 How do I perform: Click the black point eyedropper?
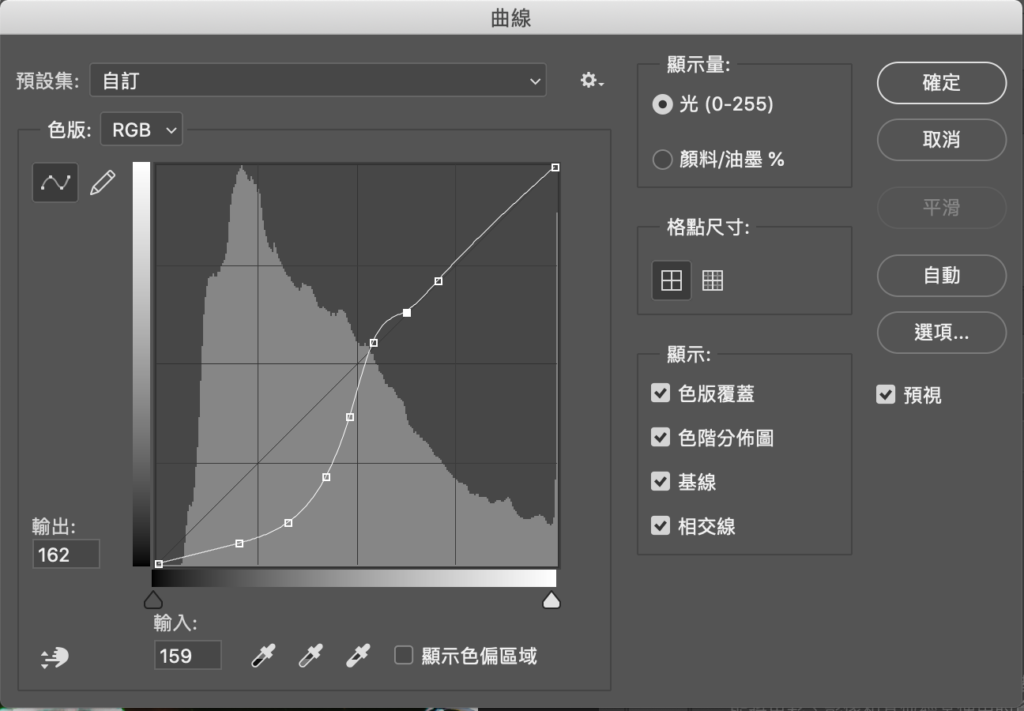(x=262, y=656)
